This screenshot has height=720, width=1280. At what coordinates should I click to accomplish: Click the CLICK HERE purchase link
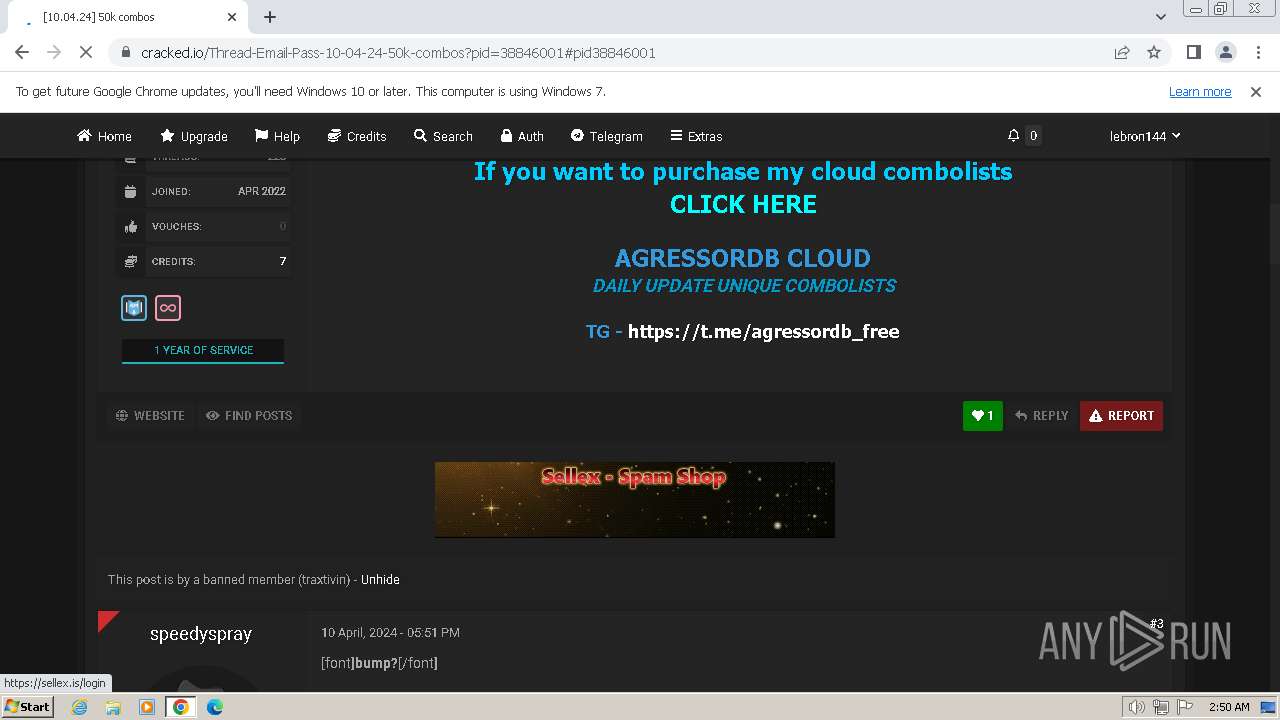pyautogui.click(x=743, y=204)
